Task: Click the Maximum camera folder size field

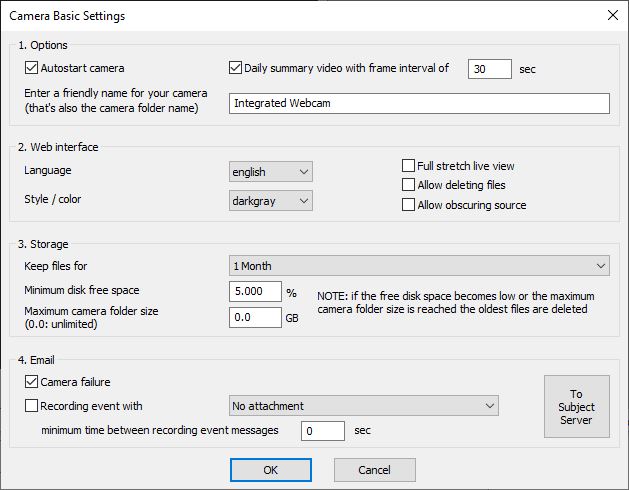Action: point(255,317)
